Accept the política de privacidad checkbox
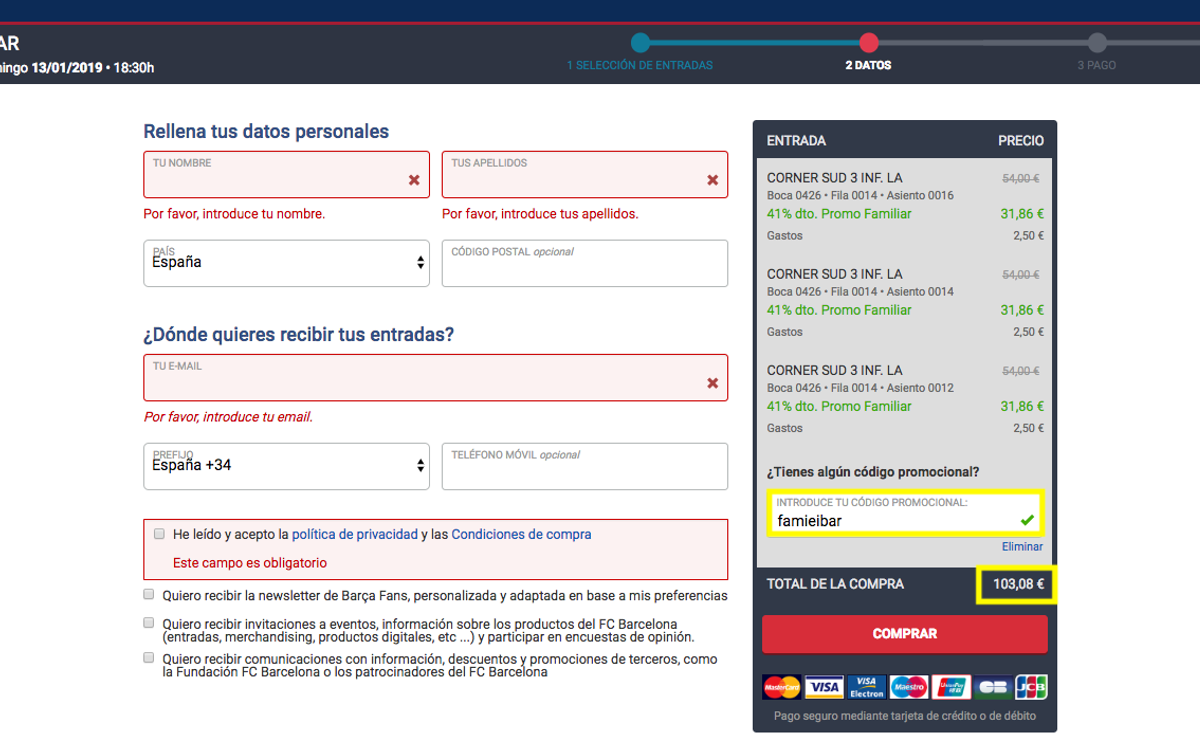Image resolution: width=1200 pixels, height=750 pixels. 159,534
